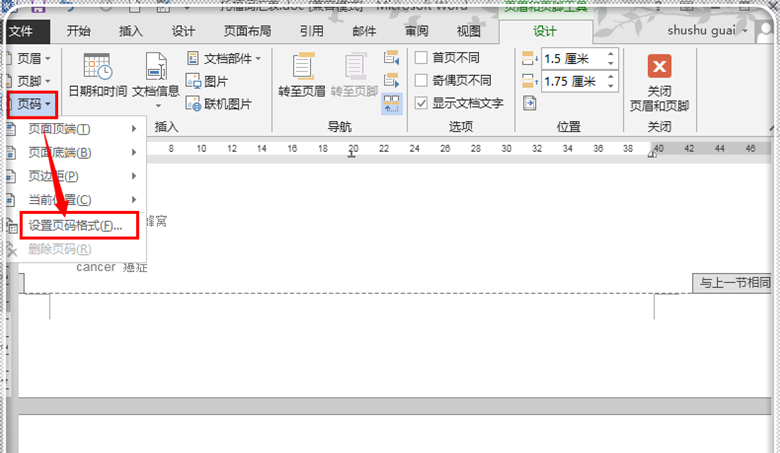Click the greyed 转至页脚 icon
Screen dimensions: 780x453
(x=355, y=67)
